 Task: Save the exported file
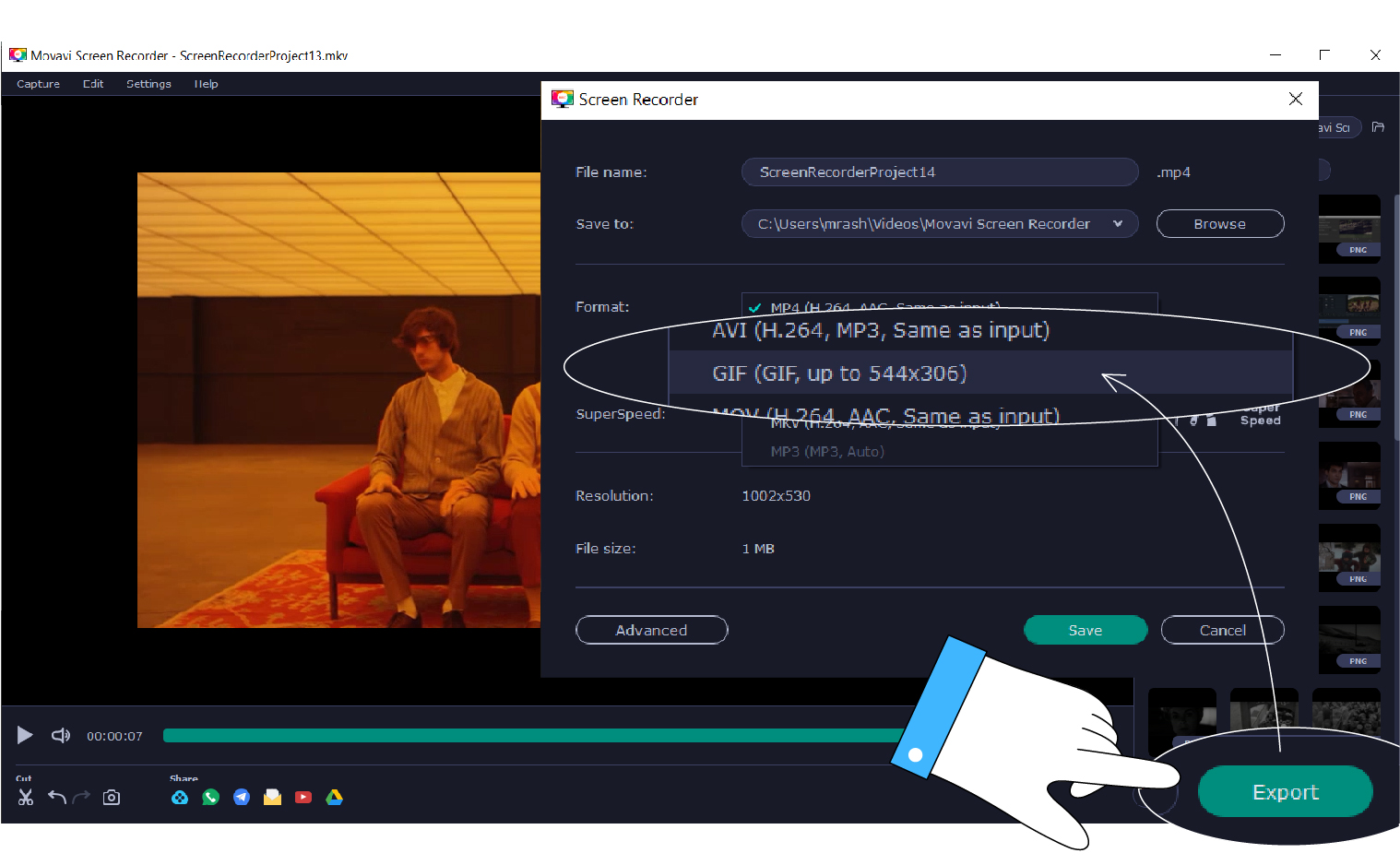tap(1086, 630)
